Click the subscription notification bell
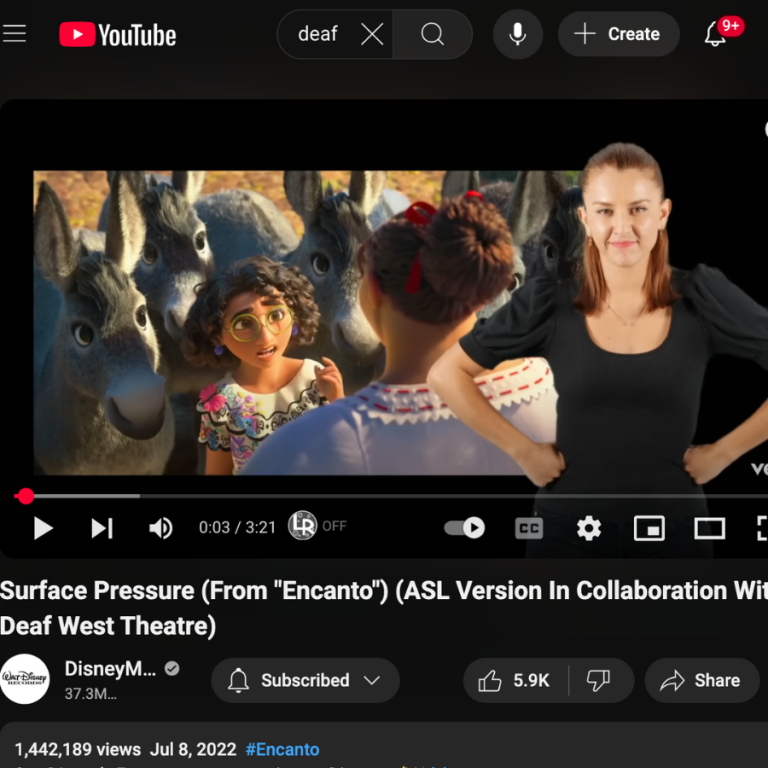768x768 pixels. point(239,680)
